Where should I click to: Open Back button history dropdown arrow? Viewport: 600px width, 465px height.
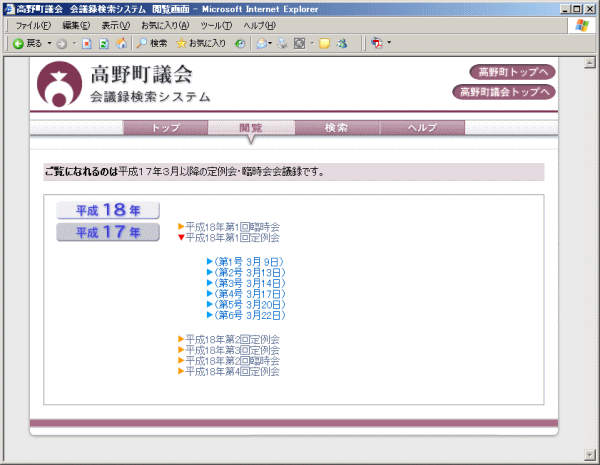coord(49,44)
